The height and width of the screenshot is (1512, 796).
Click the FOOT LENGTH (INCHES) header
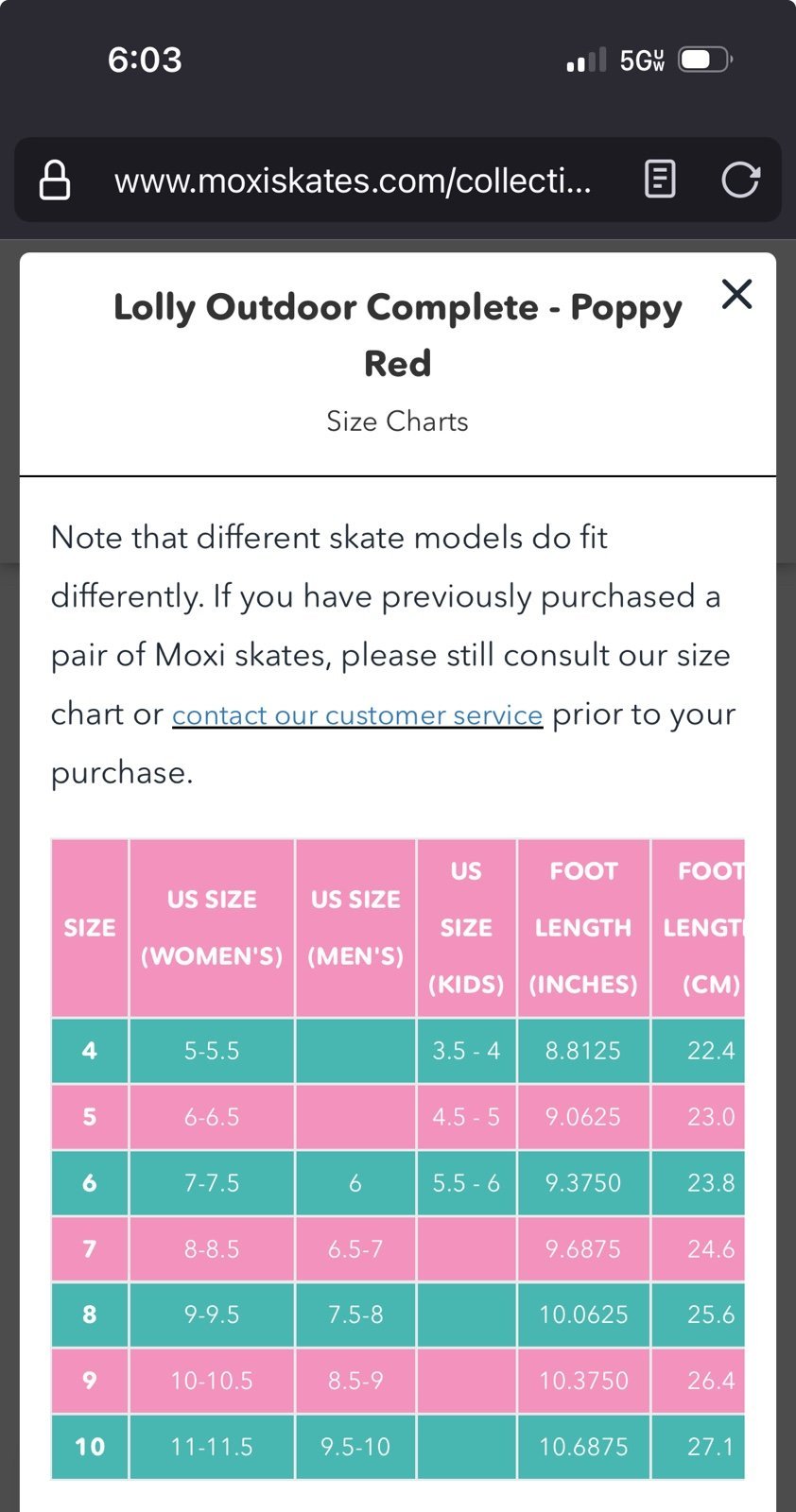(583, 928)
